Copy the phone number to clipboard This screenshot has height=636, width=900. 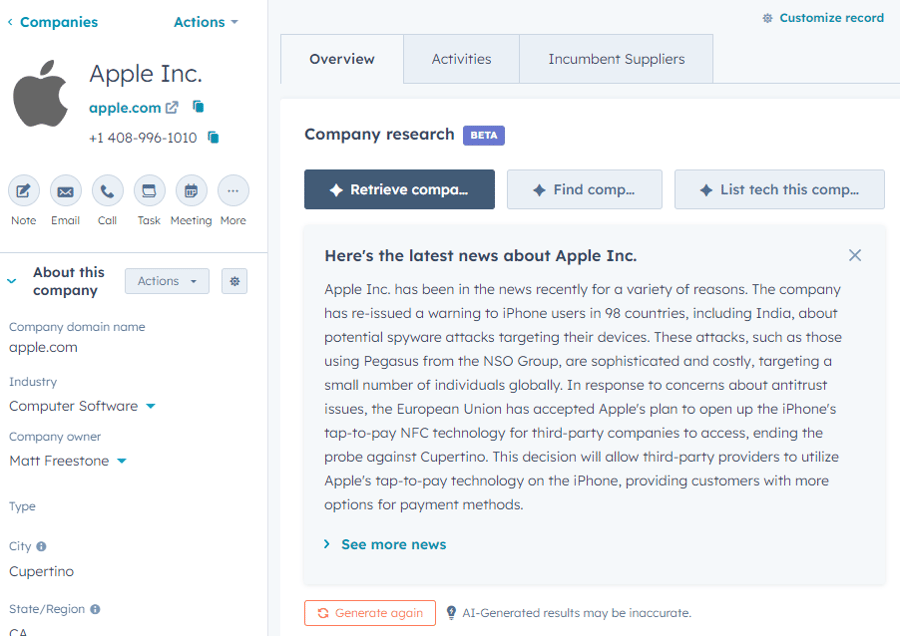[x=213, y=137]
